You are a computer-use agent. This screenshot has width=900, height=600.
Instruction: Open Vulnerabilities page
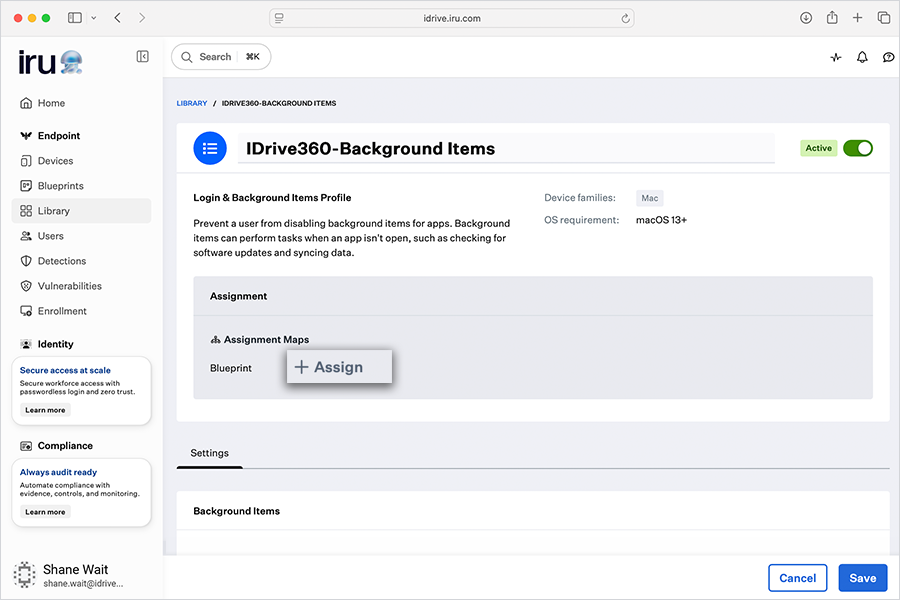coord(81,286)
